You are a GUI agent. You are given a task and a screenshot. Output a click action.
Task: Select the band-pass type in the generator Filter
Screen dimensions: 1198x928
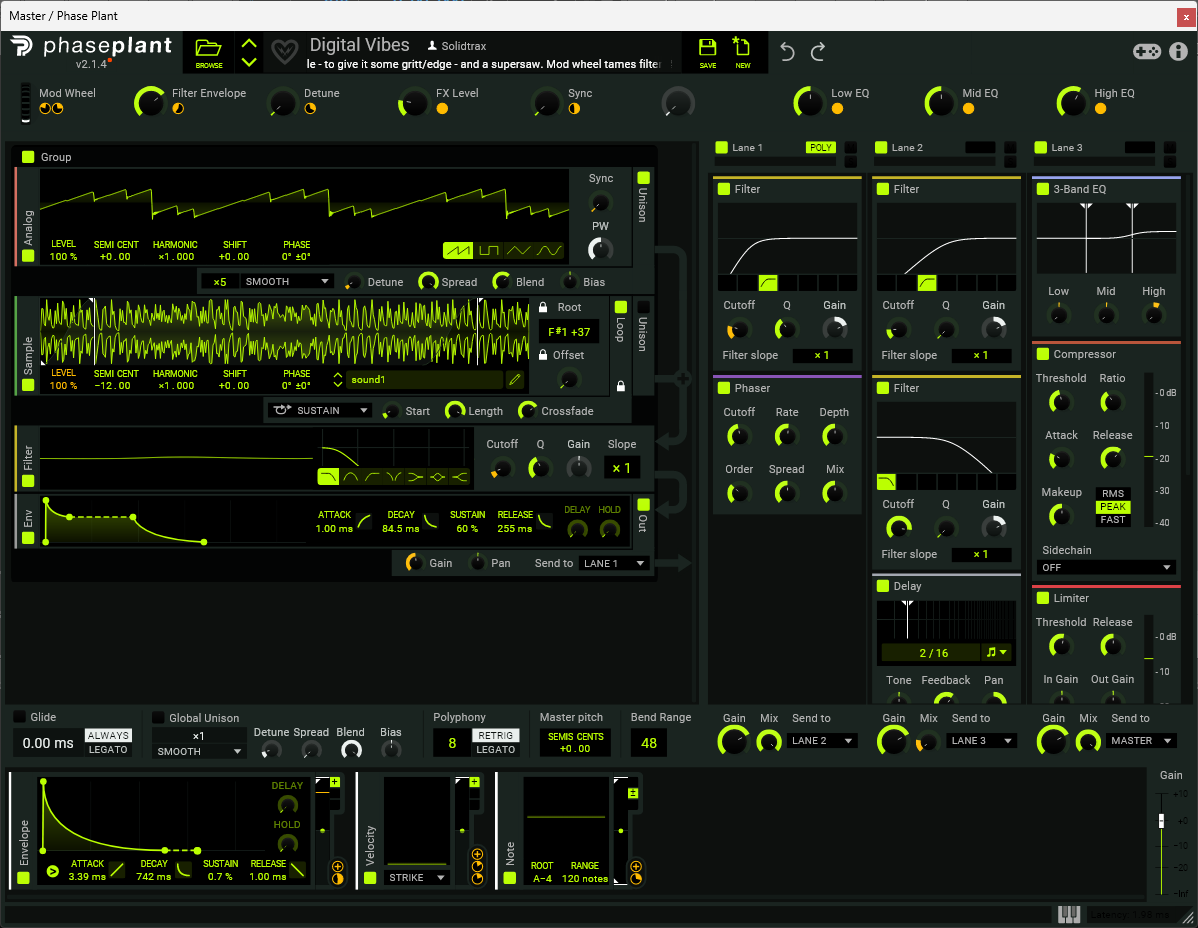[x=351, y=477]
